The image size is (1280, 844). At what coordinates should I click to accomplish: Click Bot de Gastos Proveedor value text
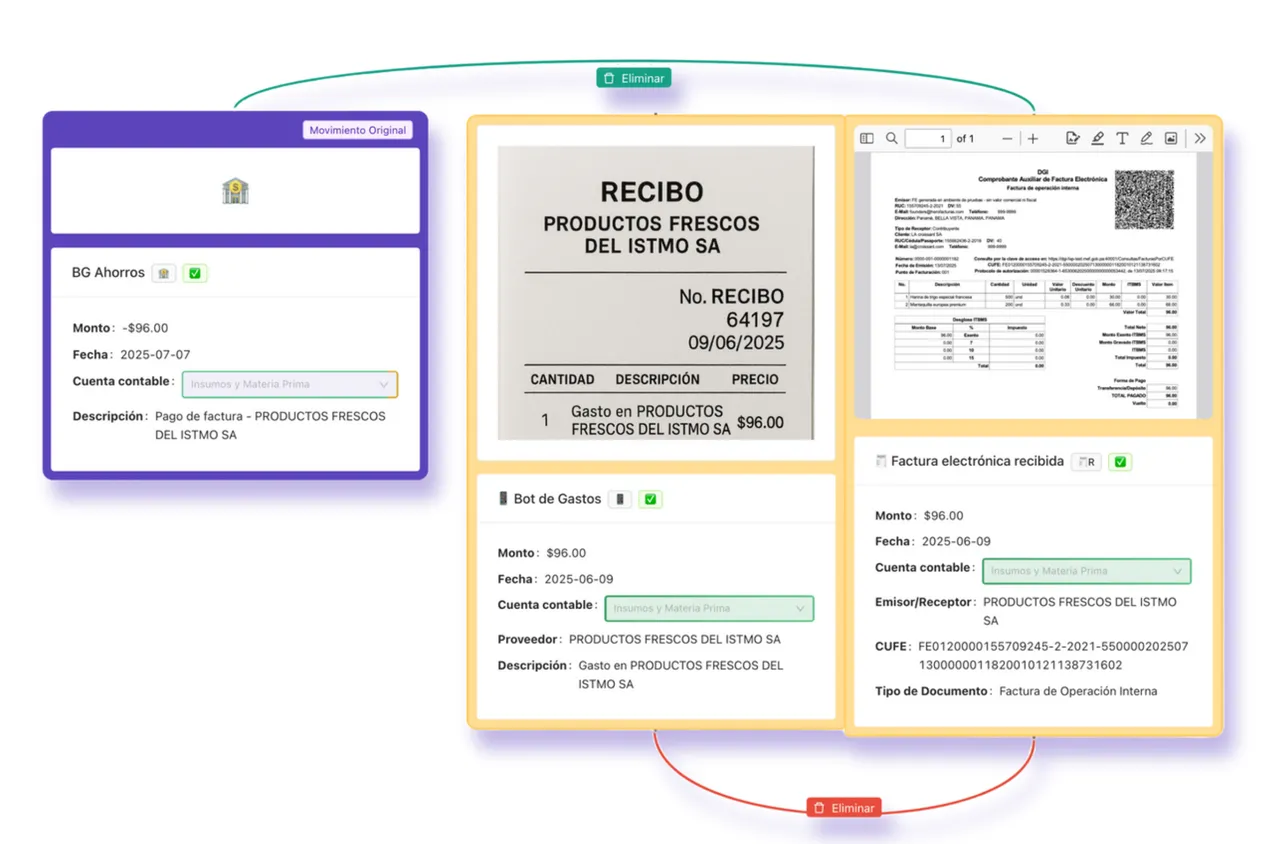pos(675,639)
